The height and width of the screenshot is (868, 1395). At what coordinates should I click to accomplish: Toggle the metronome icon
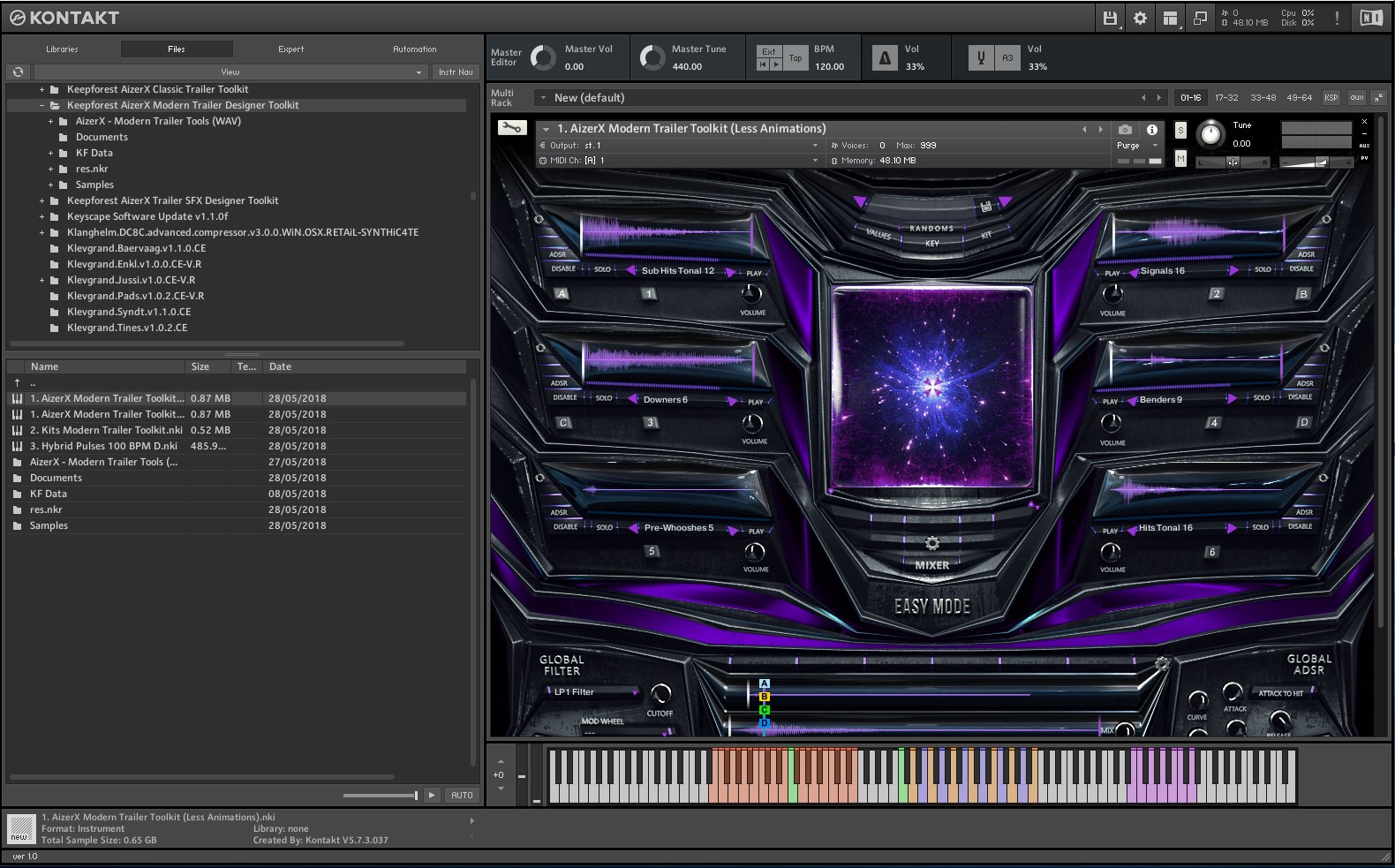[885, 58]
